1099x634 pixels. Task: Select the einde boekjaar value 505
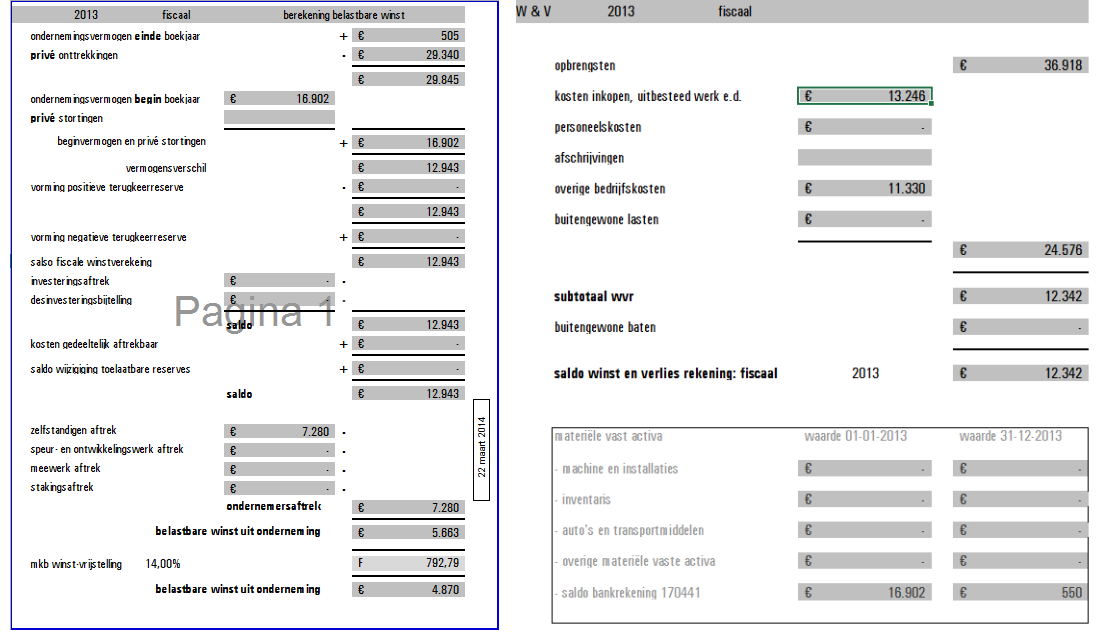click(408, 36)
